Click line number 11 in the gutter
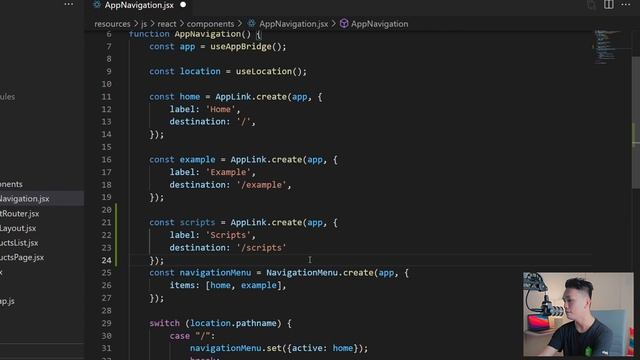The image size is (640, 360). click(x=106, y=97)
